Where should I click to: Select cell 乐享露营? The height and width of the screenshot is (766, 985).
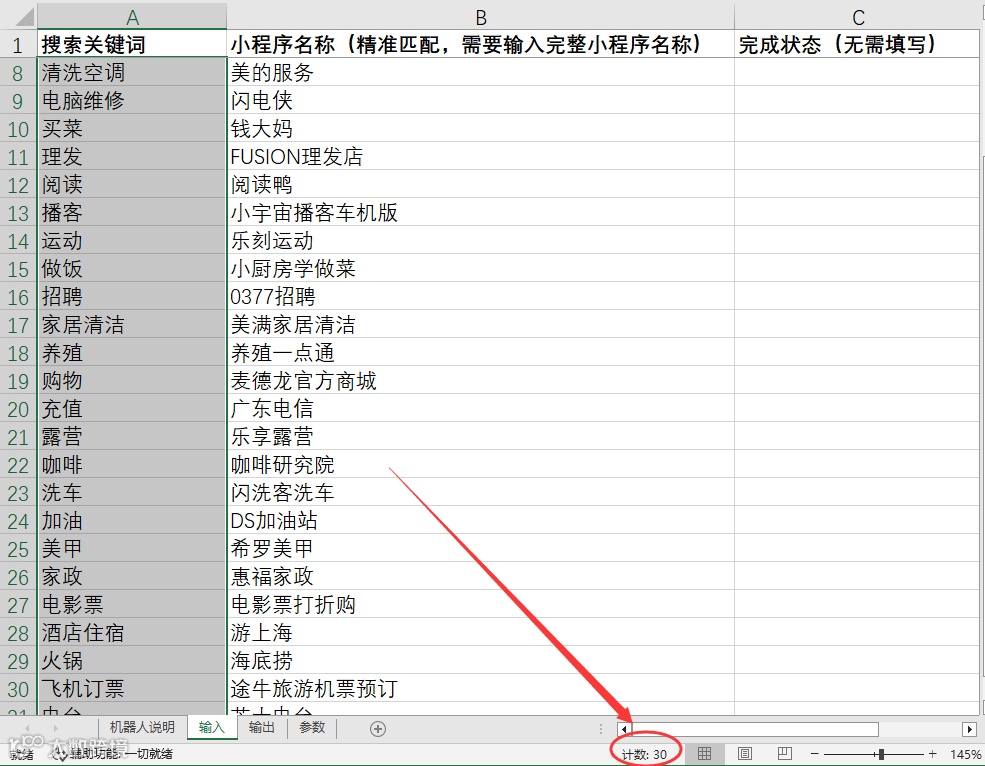[481, 437]
